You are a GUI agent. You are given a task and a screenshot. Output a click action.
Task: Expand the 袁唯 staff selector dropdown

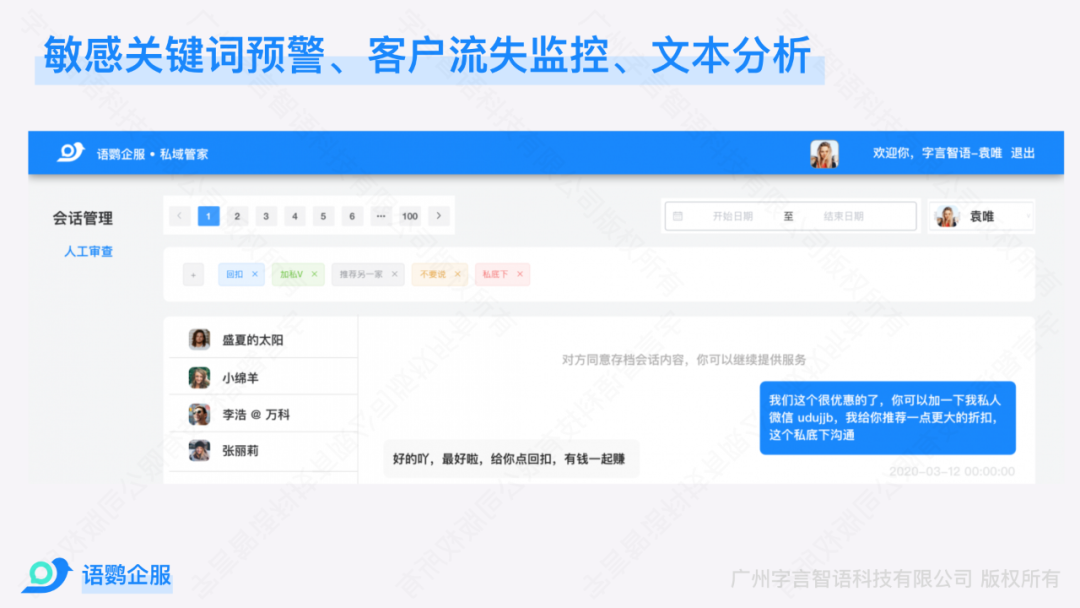coord(1027,216)
